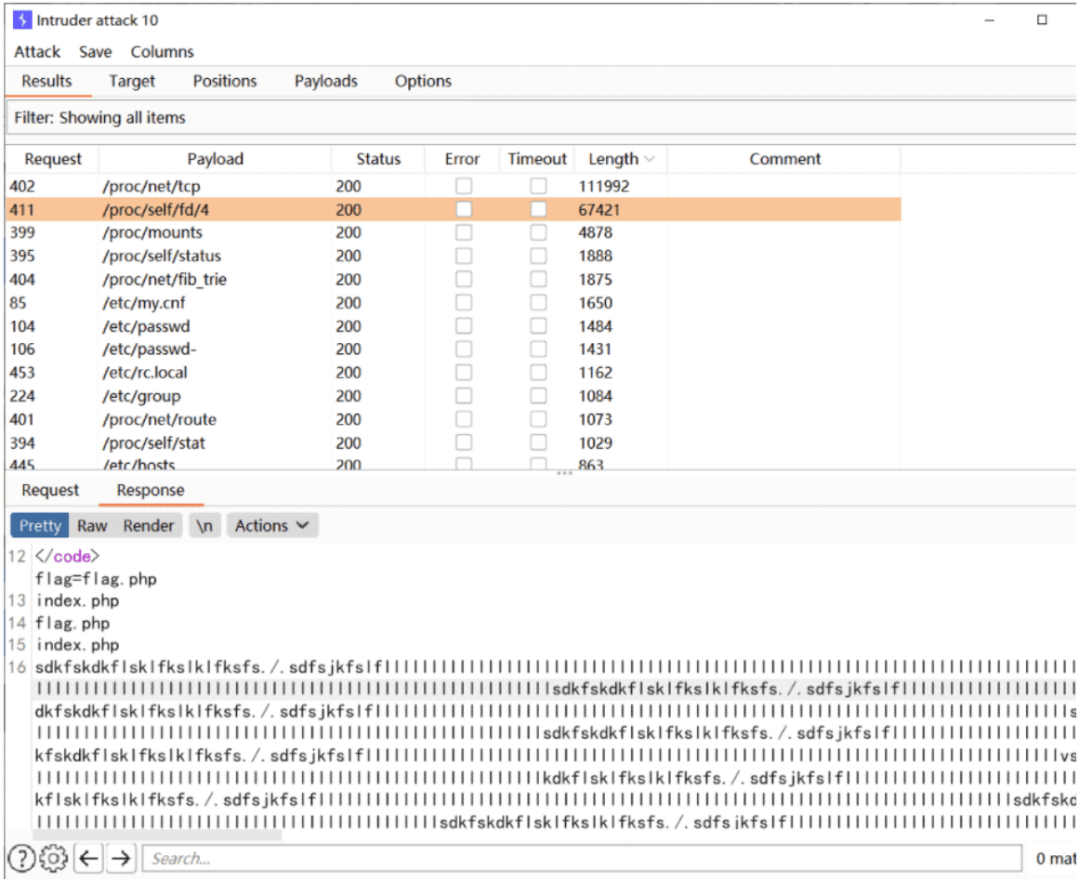Screen dimensions: 1080x882
Task: Select the /proc/self/status payload row
Action: (453, 255)
